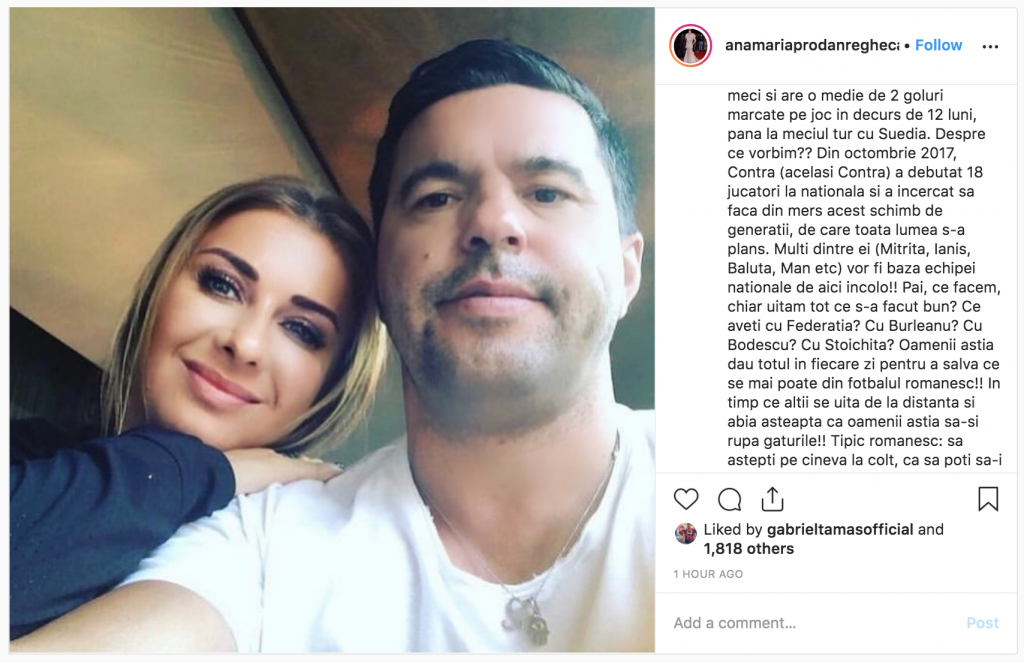Open the post via the 1 HOUR AGO timestamp
This screenshot has height=663, width=1024.
[x=708, y=574]
